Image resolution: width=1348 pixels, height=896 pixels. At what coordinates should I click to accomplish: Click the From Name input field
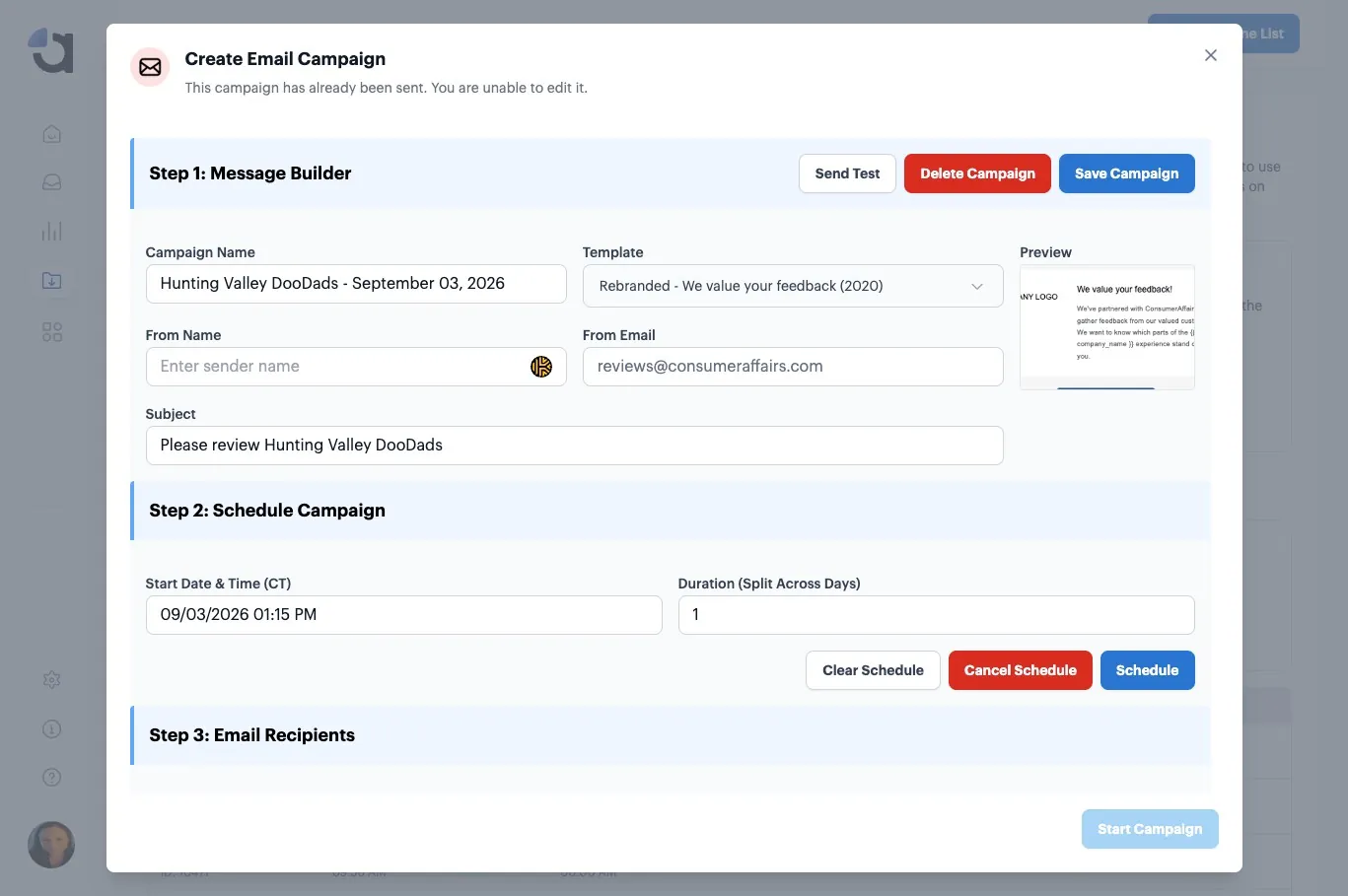356,367
